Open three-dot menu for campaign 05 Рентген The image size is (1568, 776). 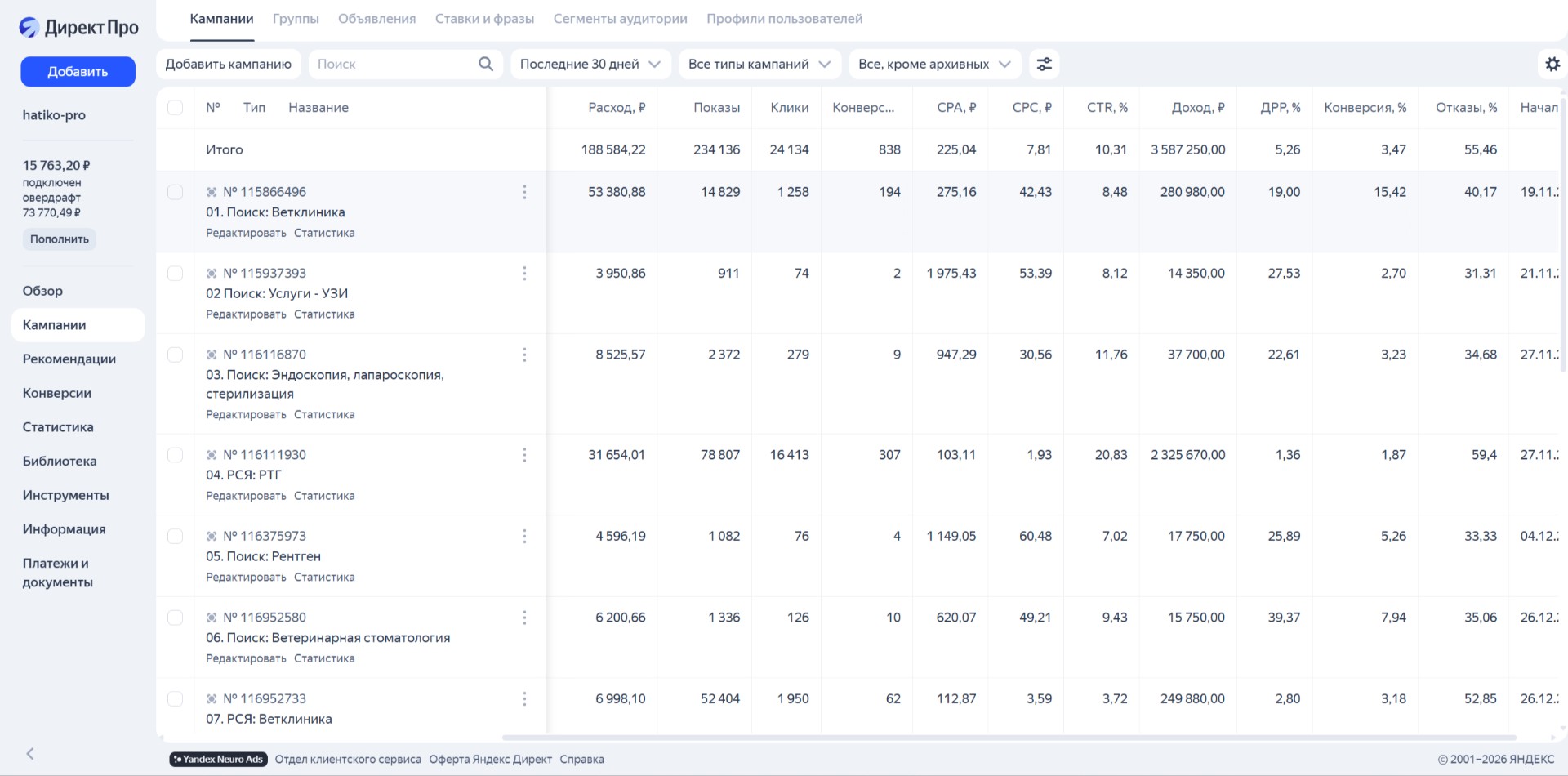point(524,536)
